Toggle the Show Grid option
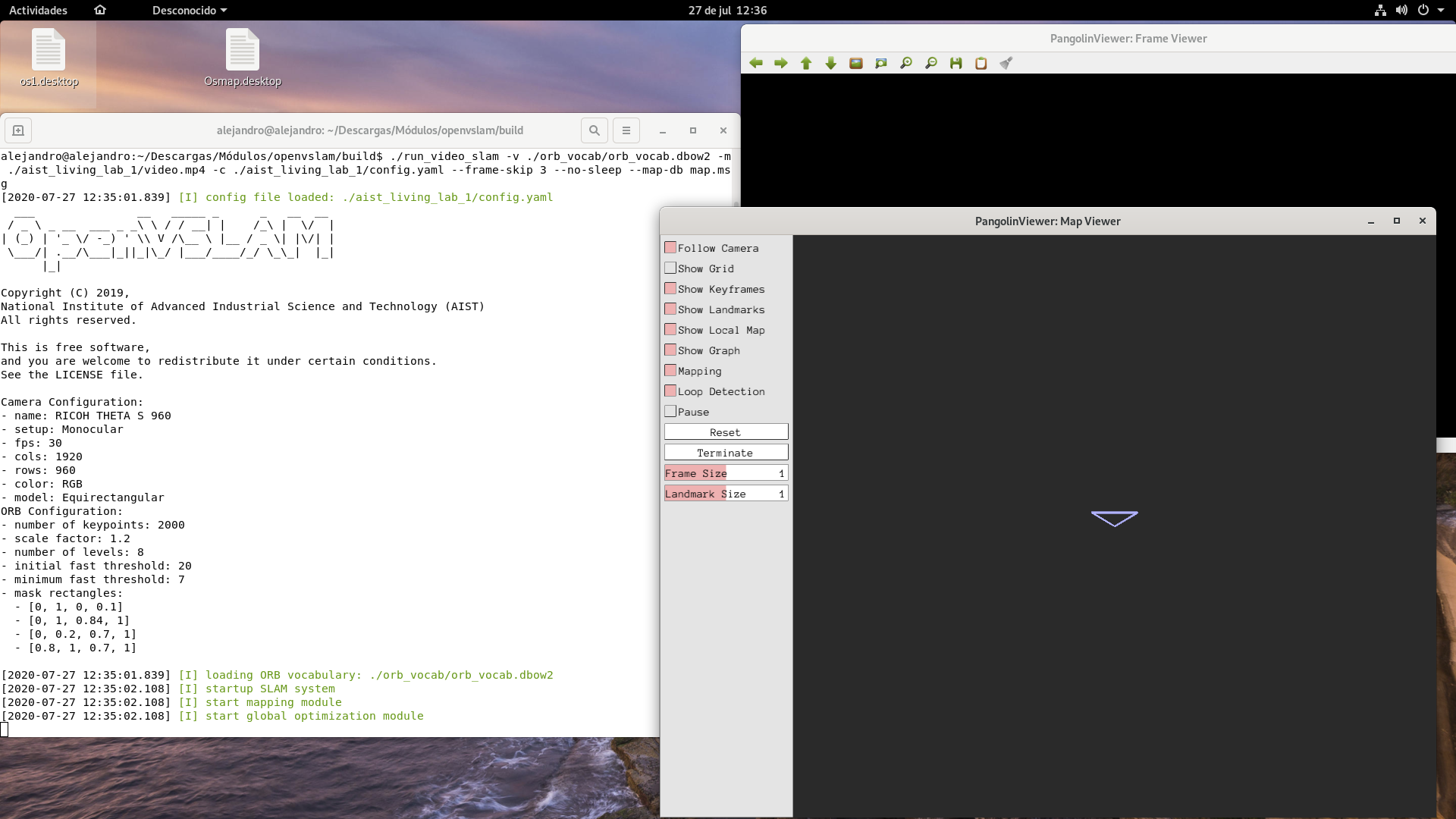 670,268
